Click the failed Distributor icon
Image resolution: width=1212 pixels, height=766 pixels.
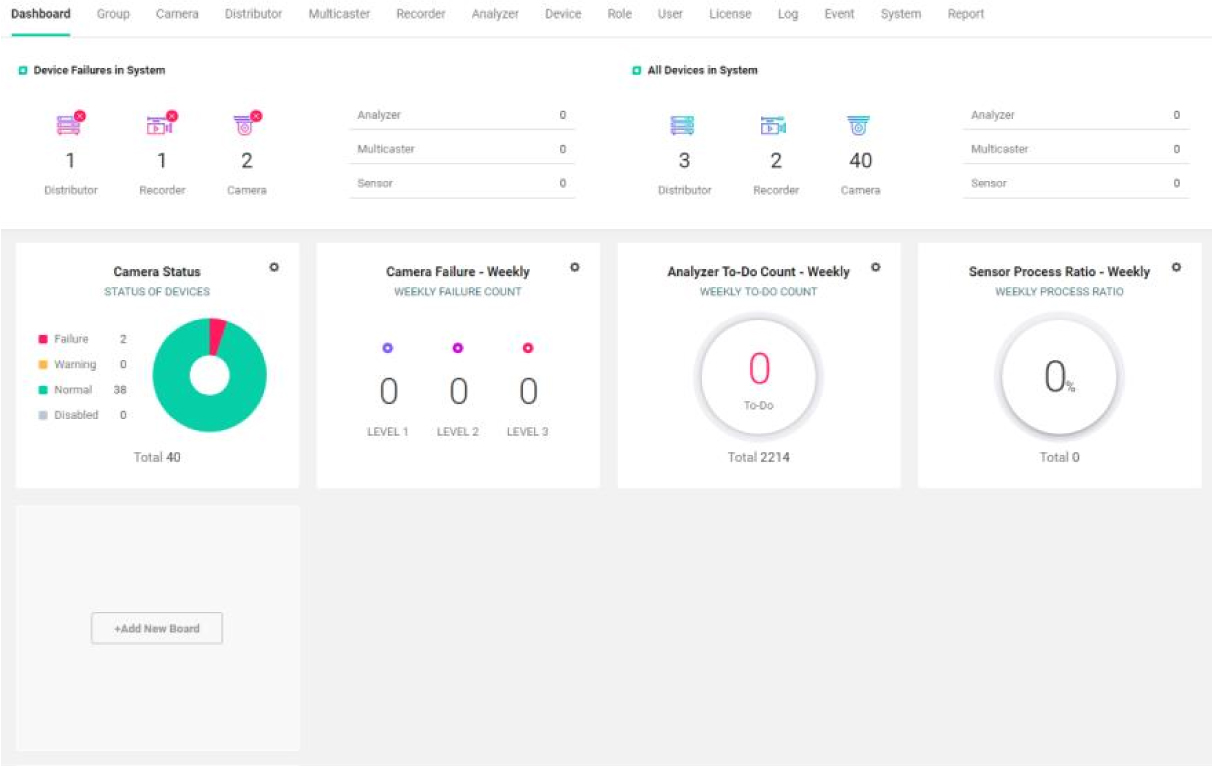70,124
